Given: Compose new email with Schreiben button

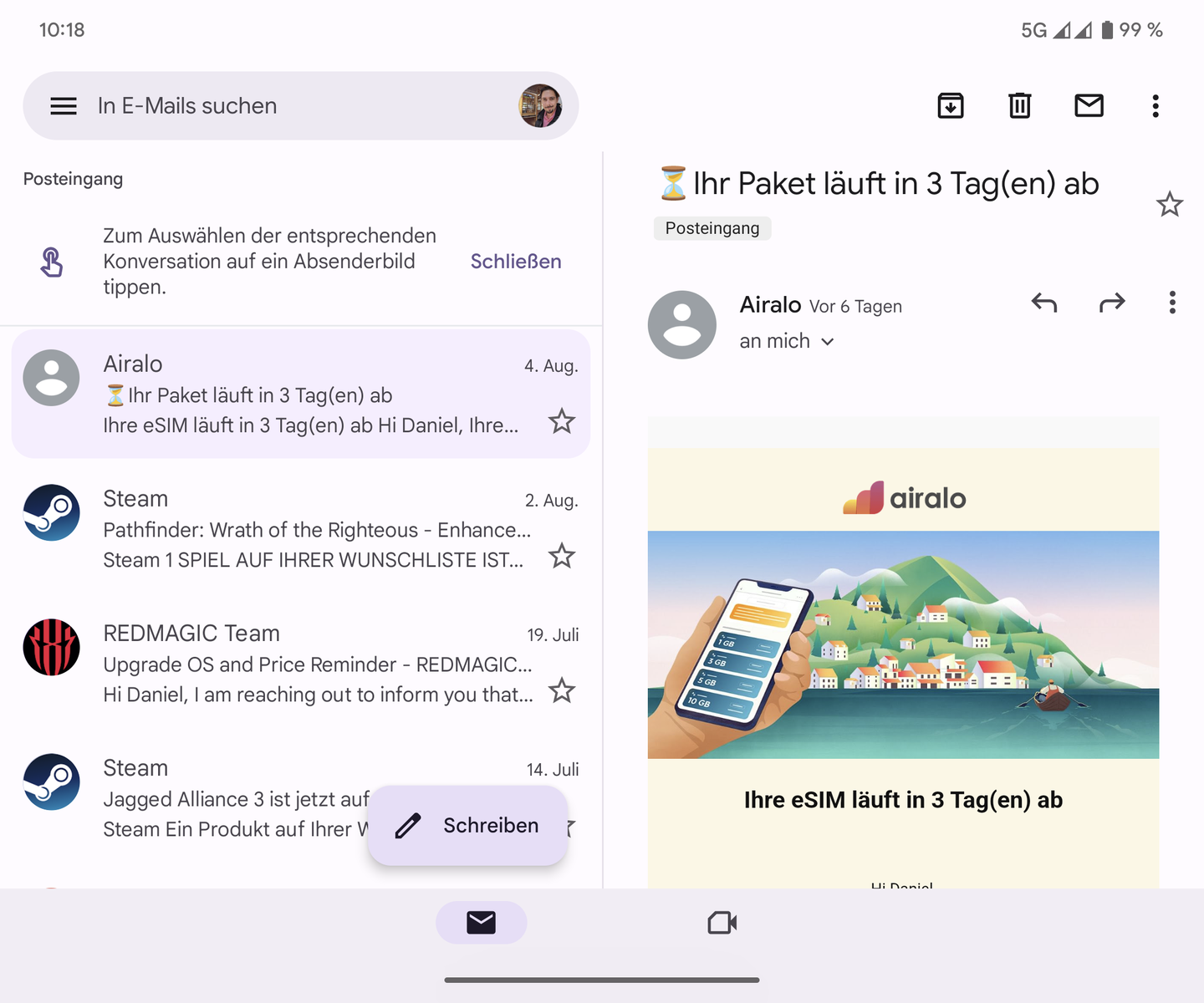Looking at the screenshot, I should pyautogui.click(x=467, y=826).
